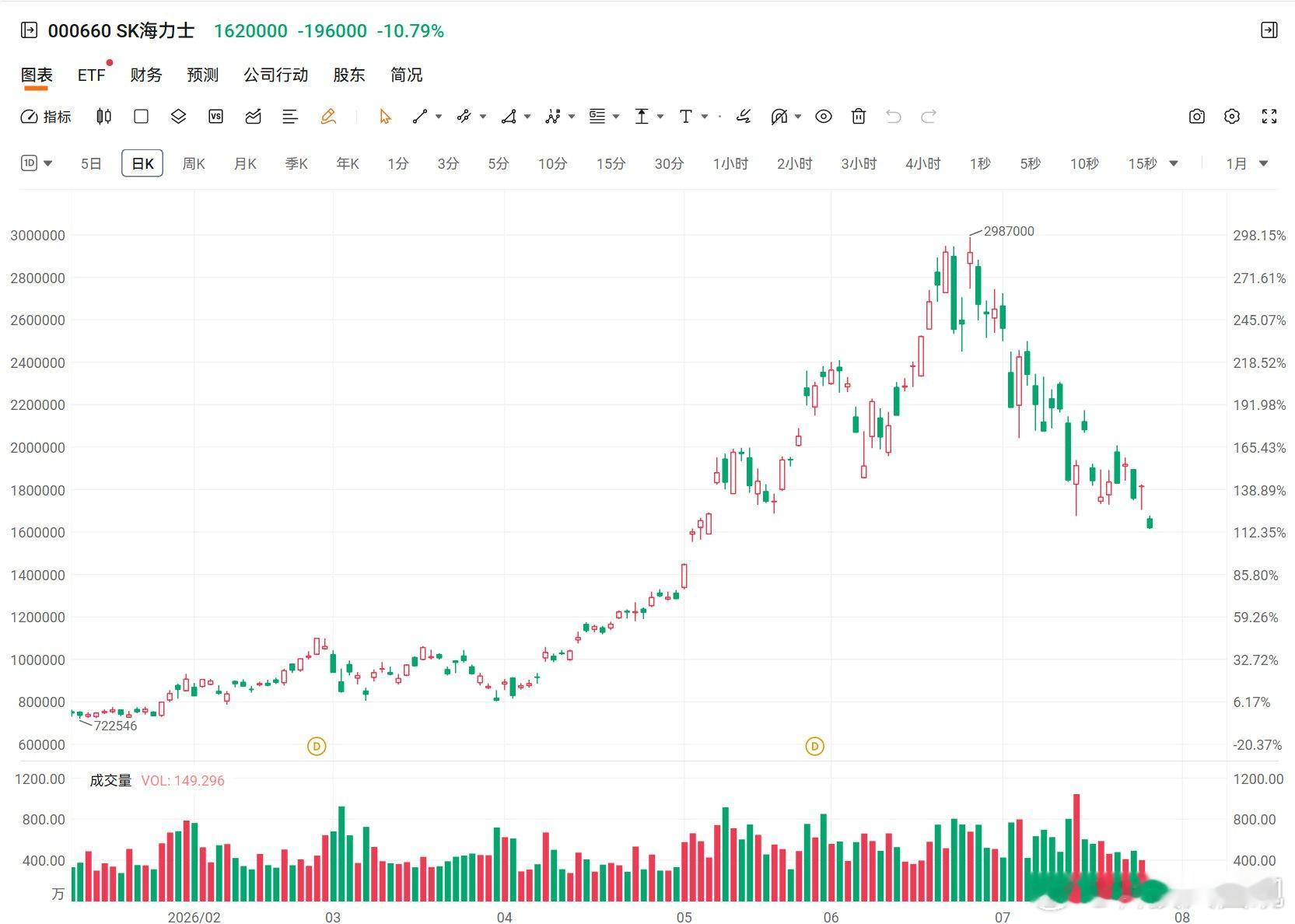
Task: Expand the price range tool dropdown arrow
Action: [660, 117]
